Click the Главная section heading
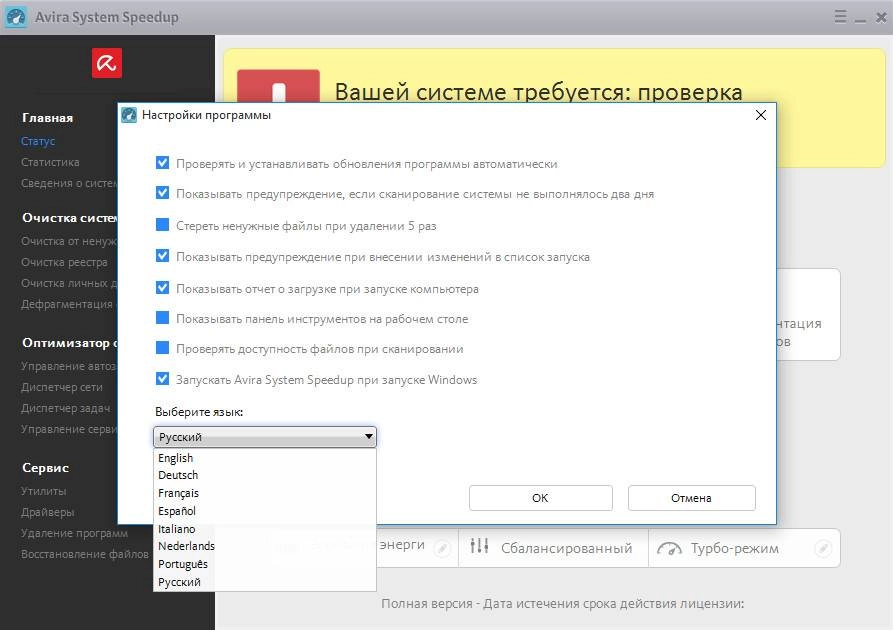893x630 pixels. (48, 118)
